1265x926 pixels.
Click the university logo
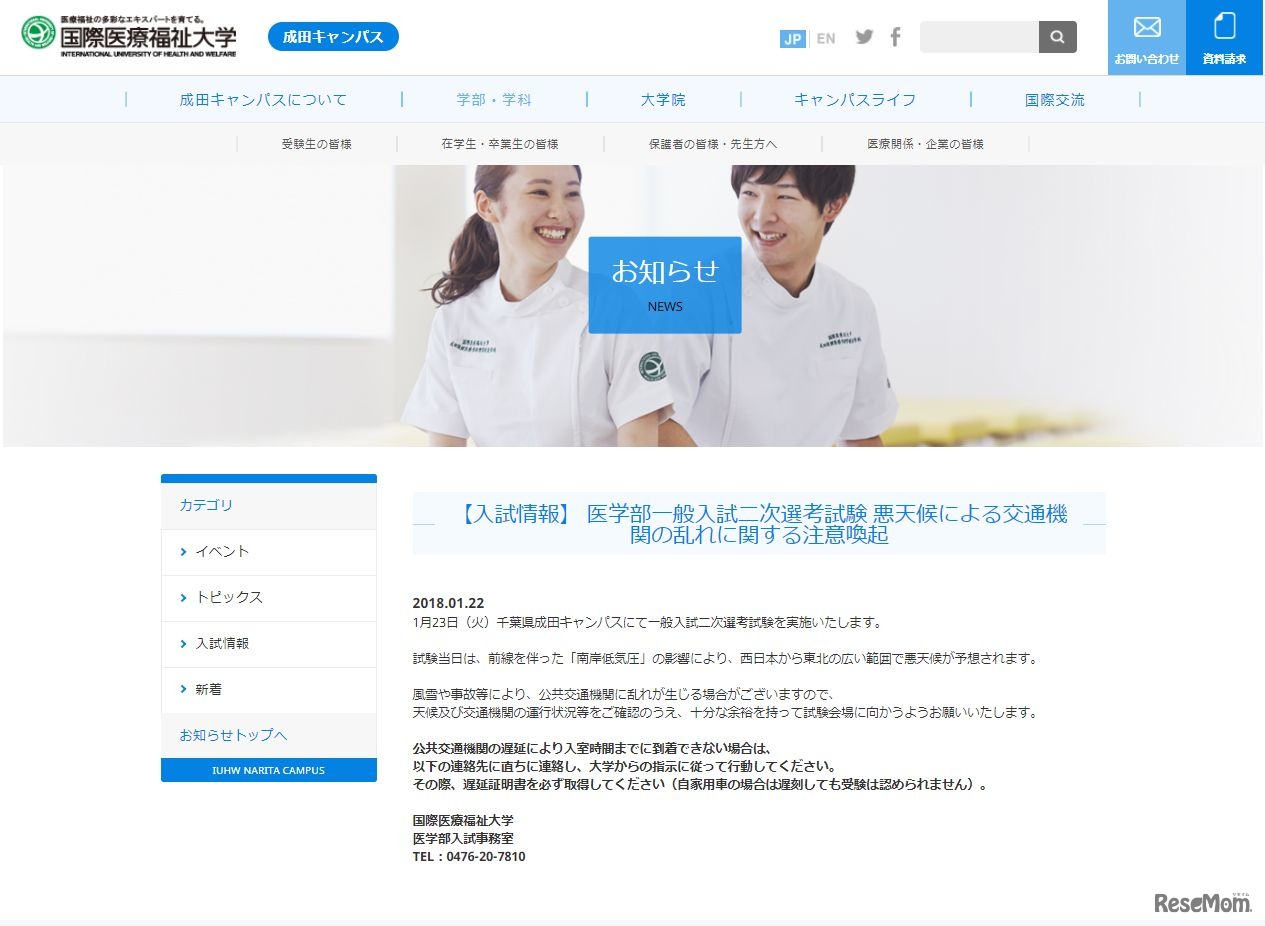pyautogui.click(x=129, y=37)
